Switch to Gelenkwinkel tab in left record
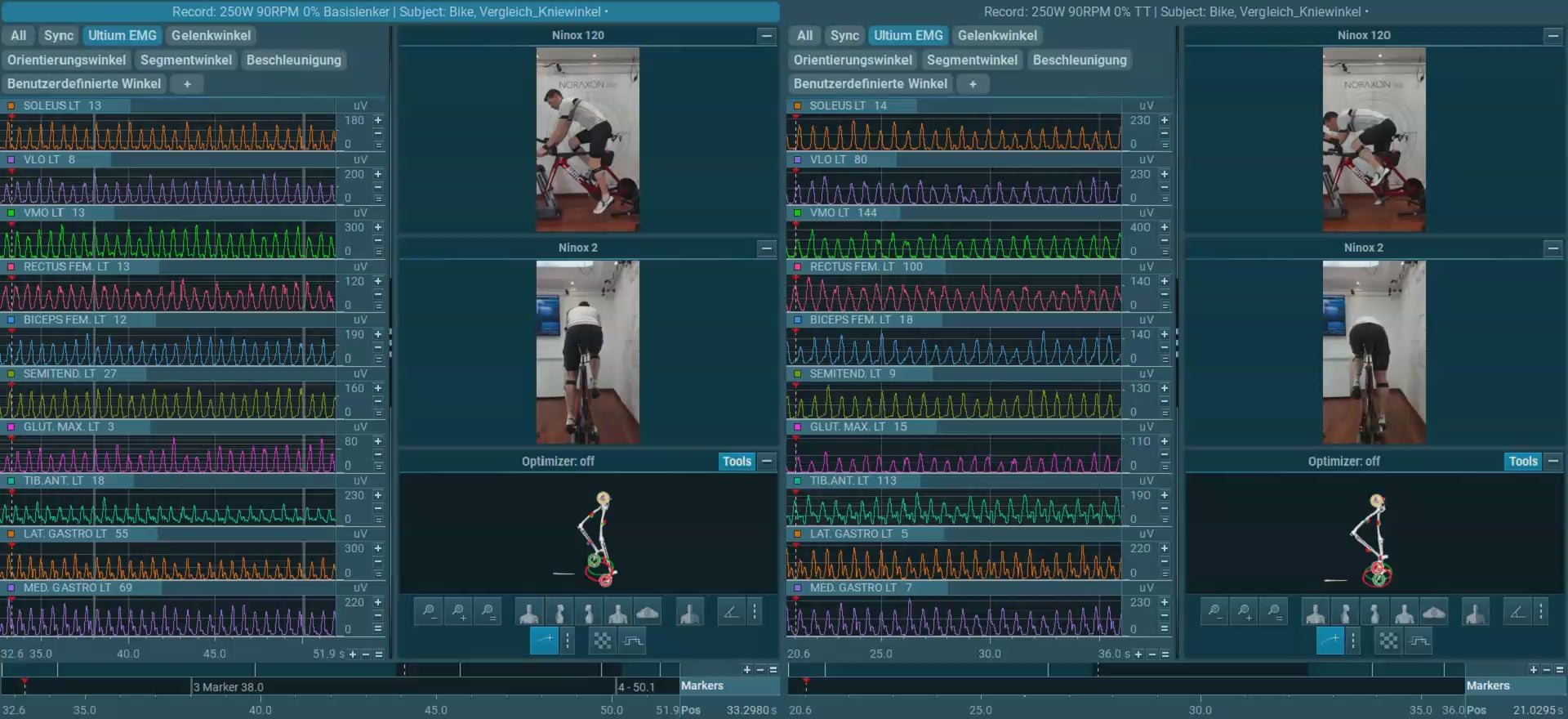1568x719 pixels. coord(211,36)
